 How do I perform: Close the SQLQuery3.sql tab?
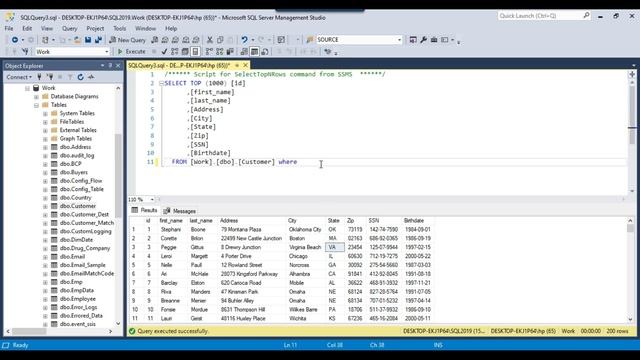point(246,65)
